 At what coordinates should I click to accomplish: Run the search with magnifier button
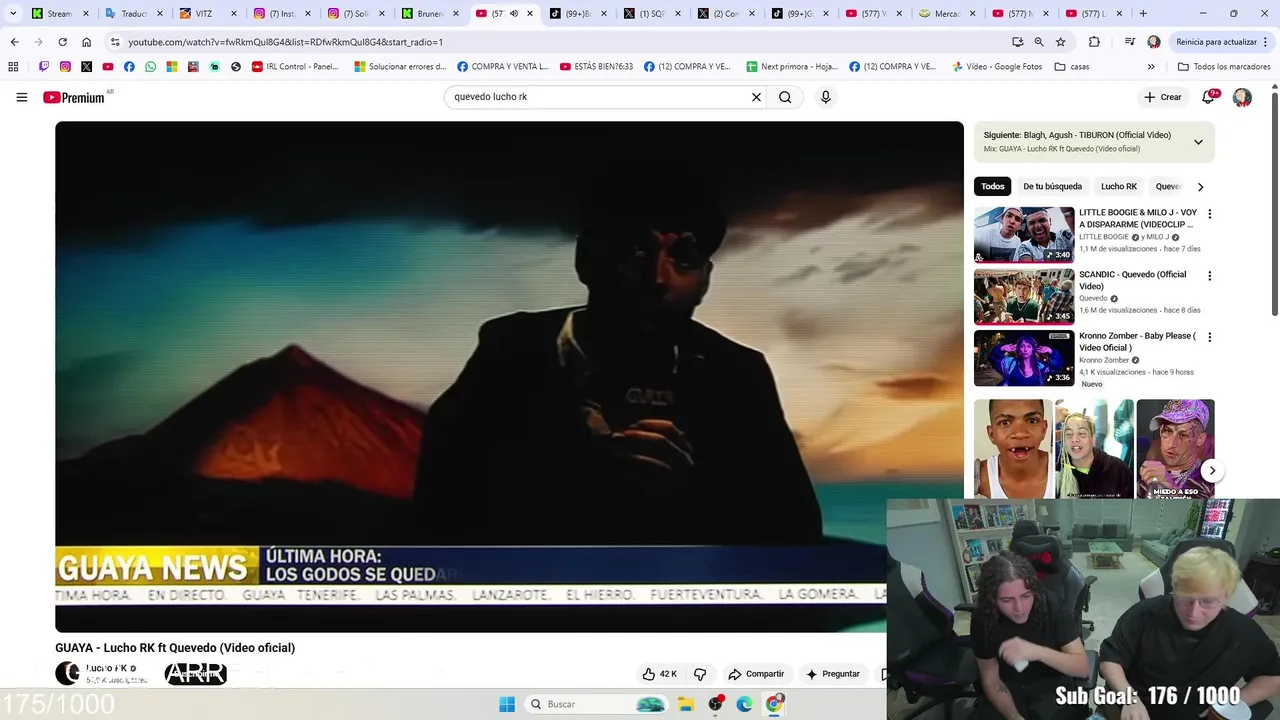pos(785,97)
